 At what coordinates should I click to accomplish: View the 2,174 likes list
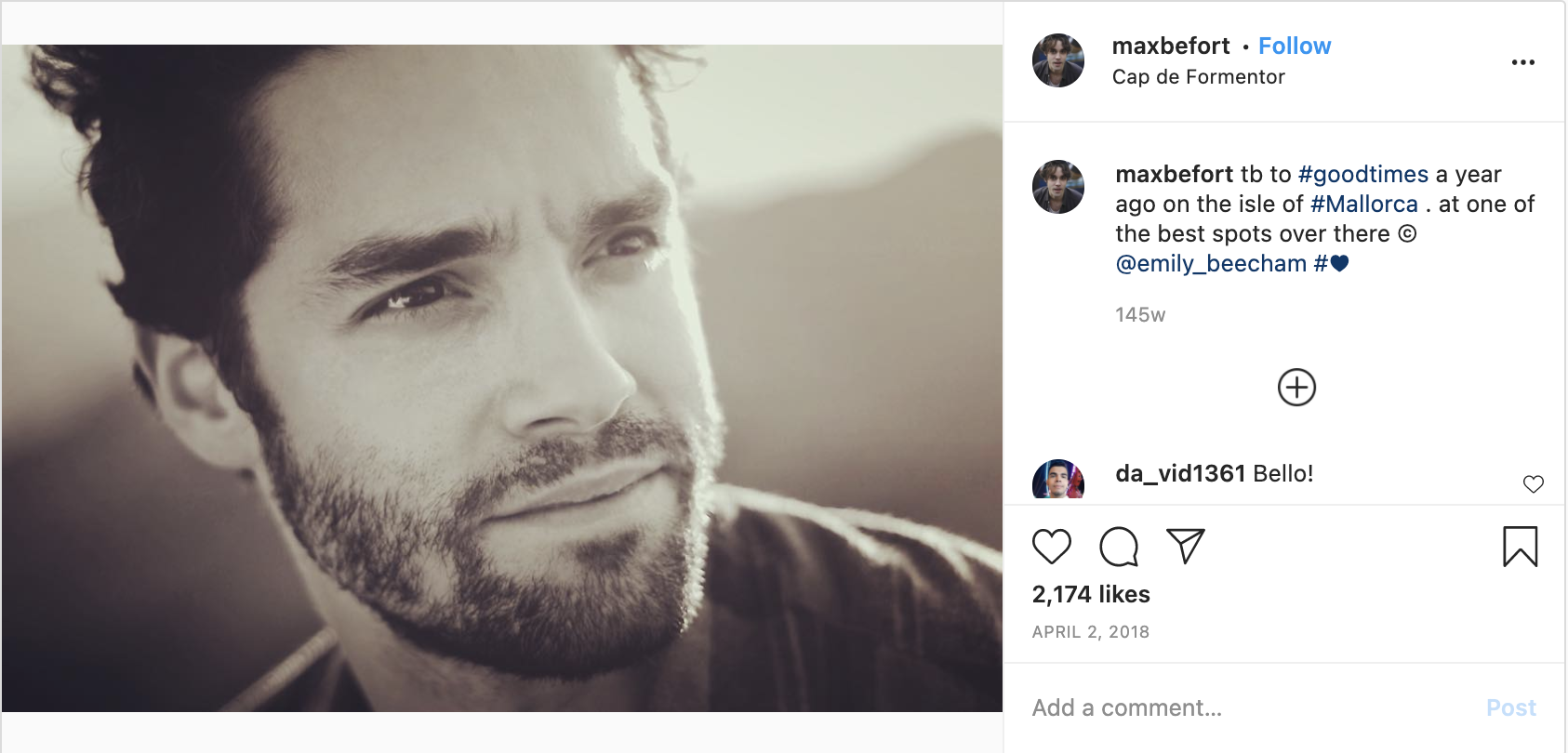pos(1091,595)
